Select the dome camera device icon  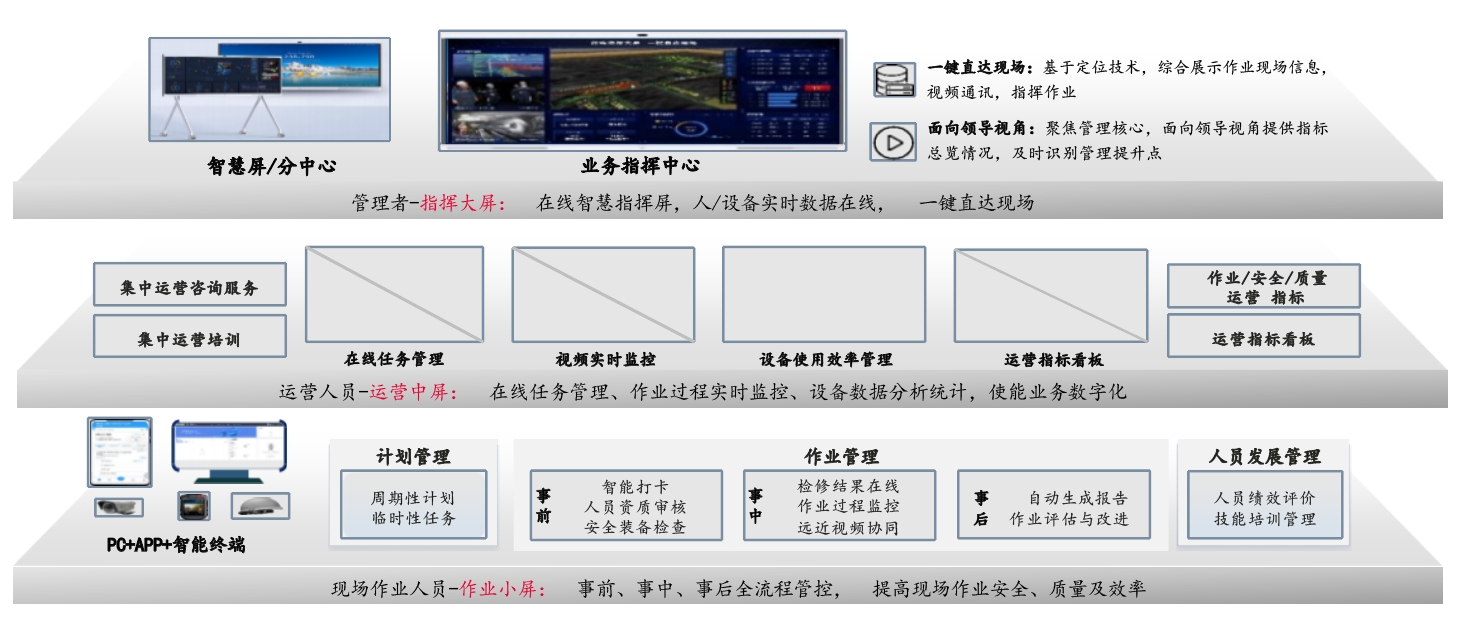tap(260, 505)
